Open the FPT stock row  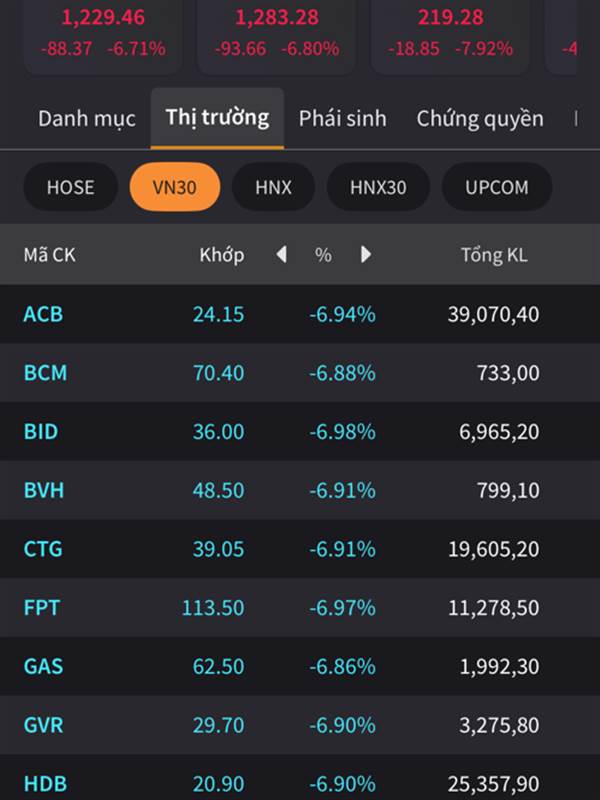click(x=300, y=607)
